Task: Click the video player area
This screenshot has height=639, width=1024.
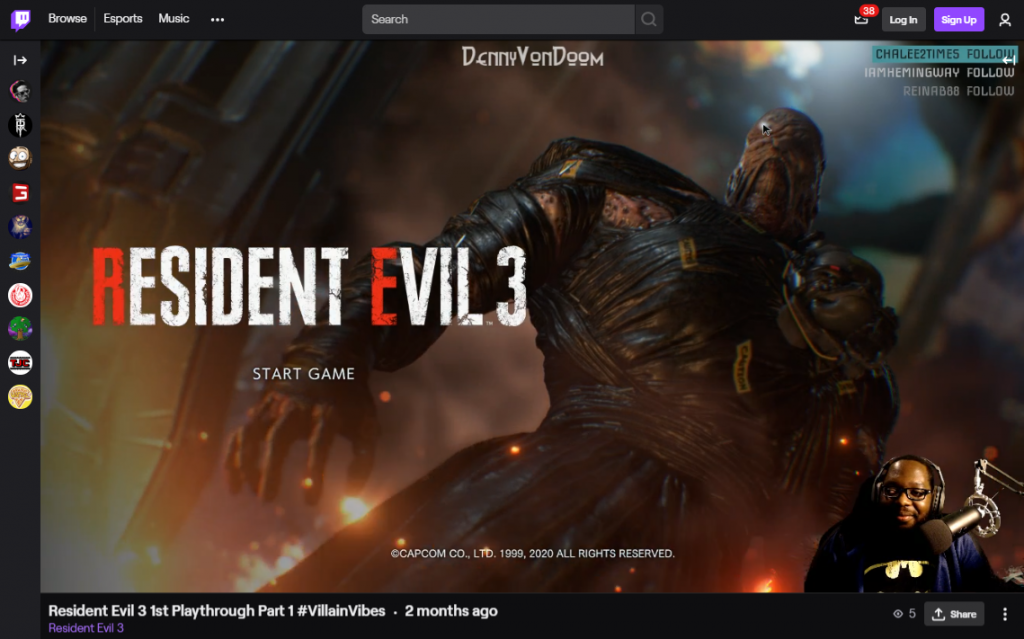Action: pyautogui.click(x=532, y=317)
